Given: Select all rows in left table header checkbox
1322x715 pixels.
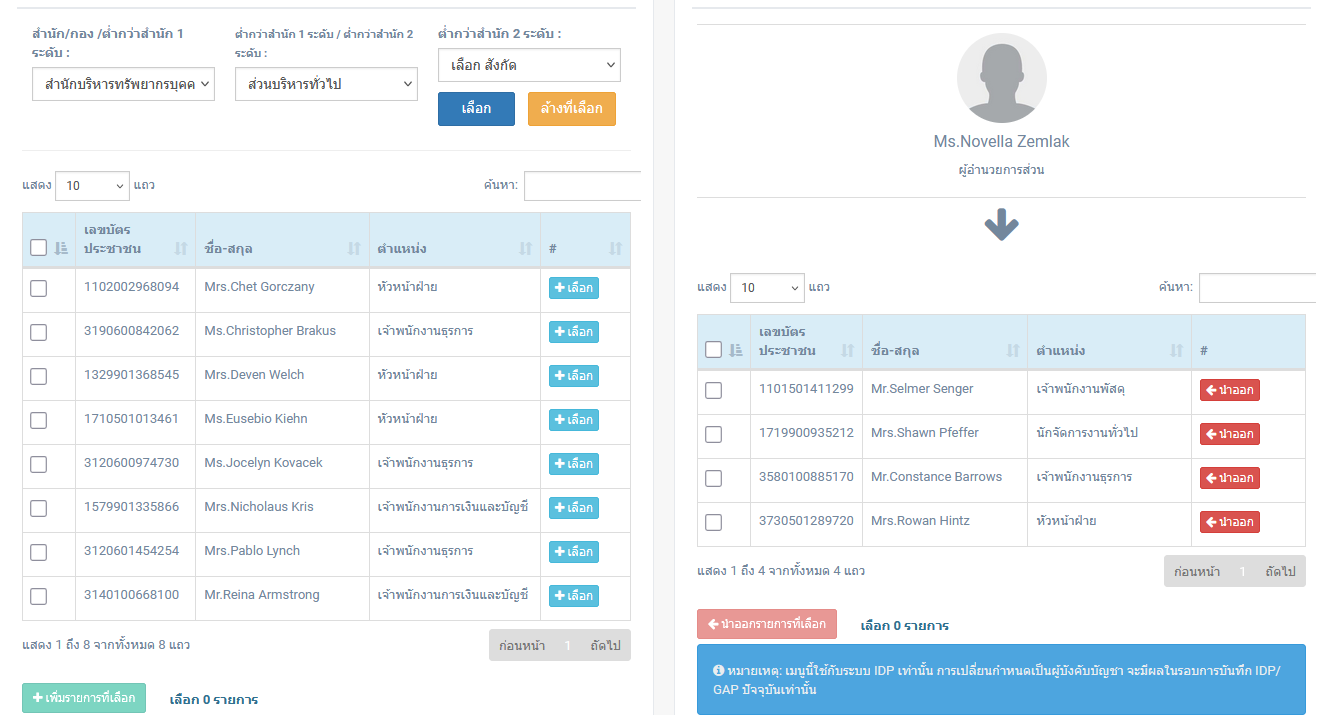Looking at the screenshot, I should pyautogui.click(x=38, y=248).
